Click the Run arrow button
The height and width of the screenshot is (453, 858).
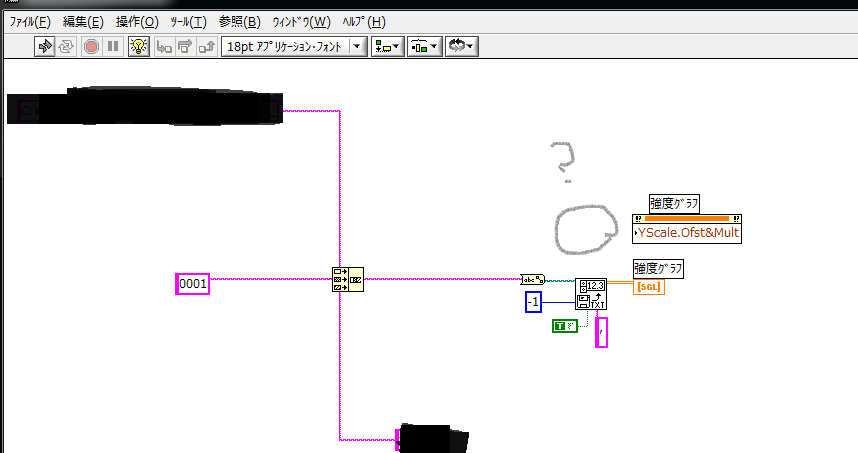(44, 47)
